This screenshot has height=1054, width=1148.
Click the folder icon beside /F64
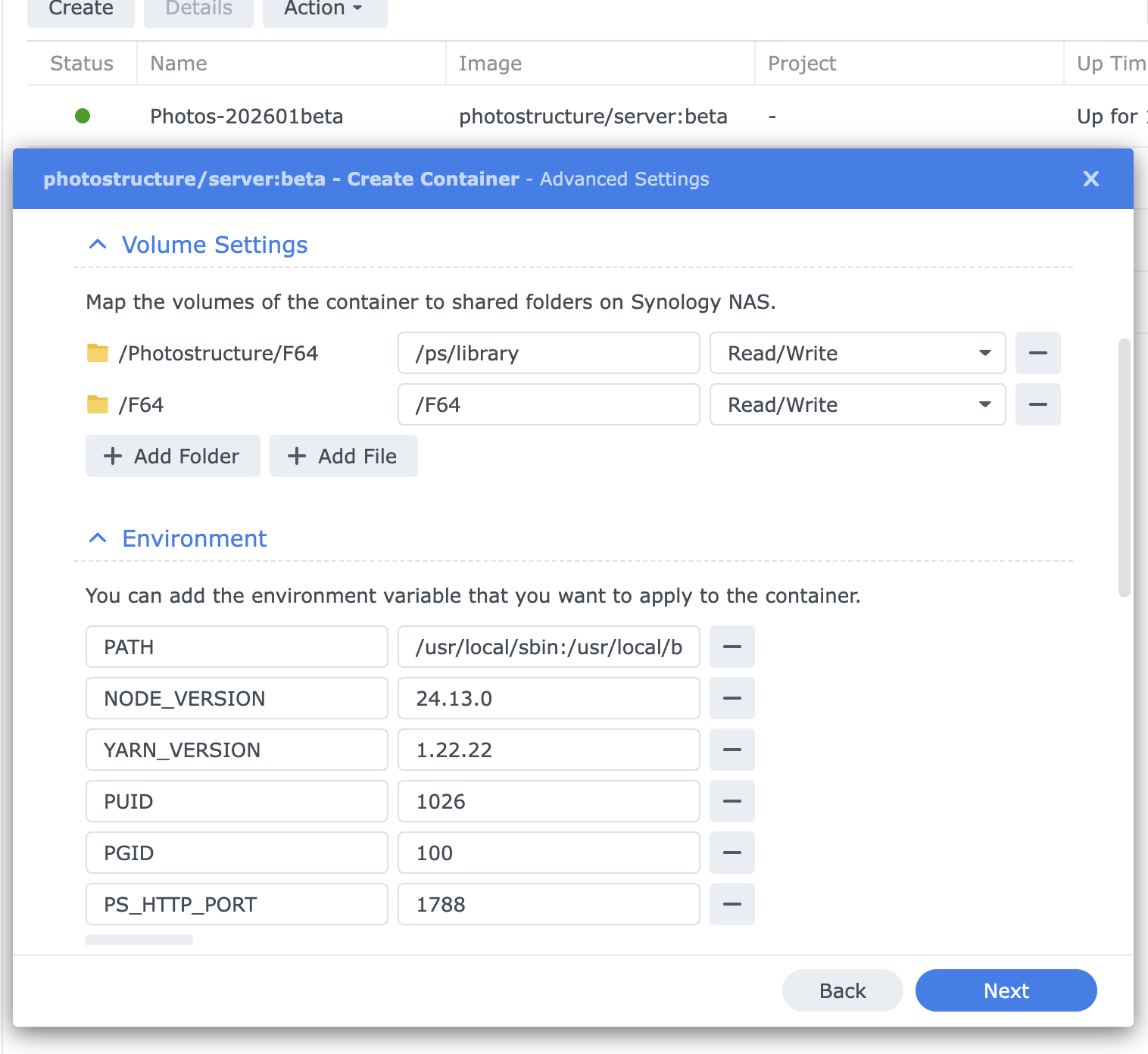tap(98, 404)
